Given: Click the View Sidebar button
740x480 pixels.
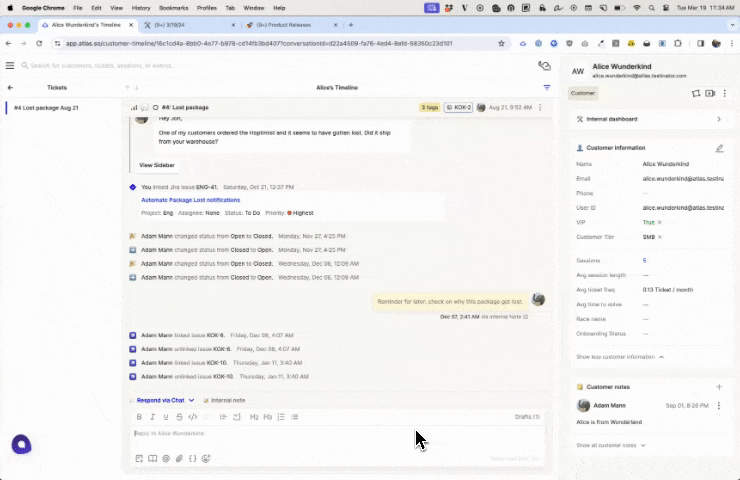Looking at the screenshot, I should 157,165.
